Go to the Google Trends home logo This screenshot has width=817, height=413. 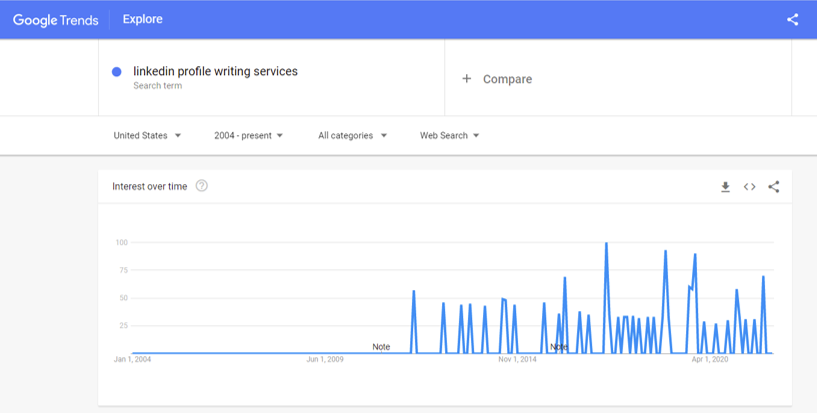pyautogui.click(x=56, y=20)
